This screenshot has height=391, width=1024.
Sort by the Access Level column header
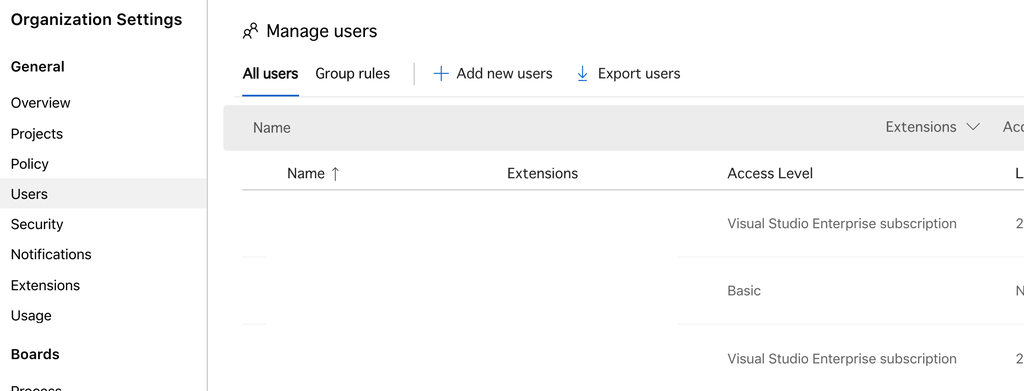point(770,173)
